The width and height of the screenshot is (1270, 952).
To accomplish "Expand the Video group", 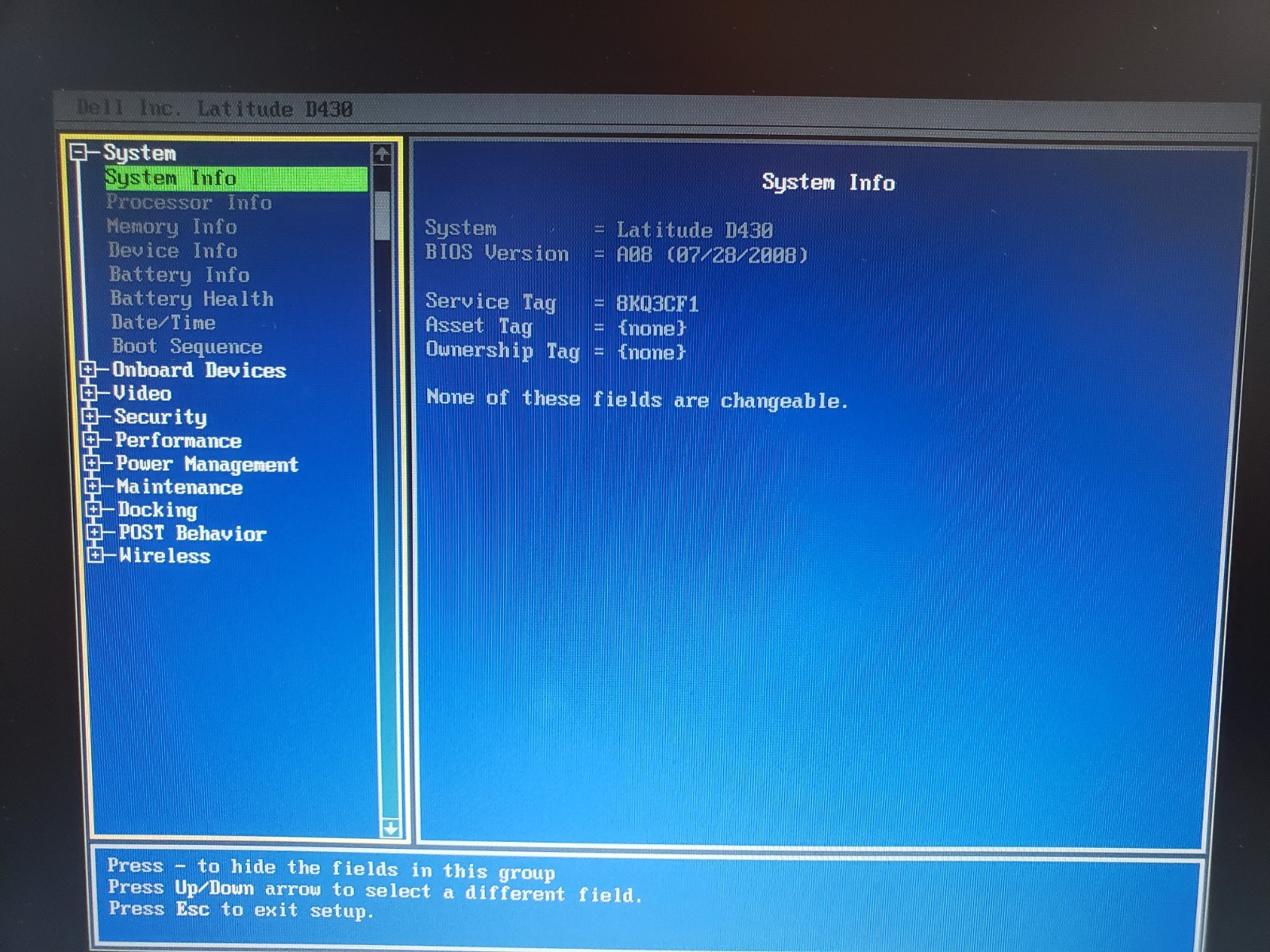I will (89, 393).
